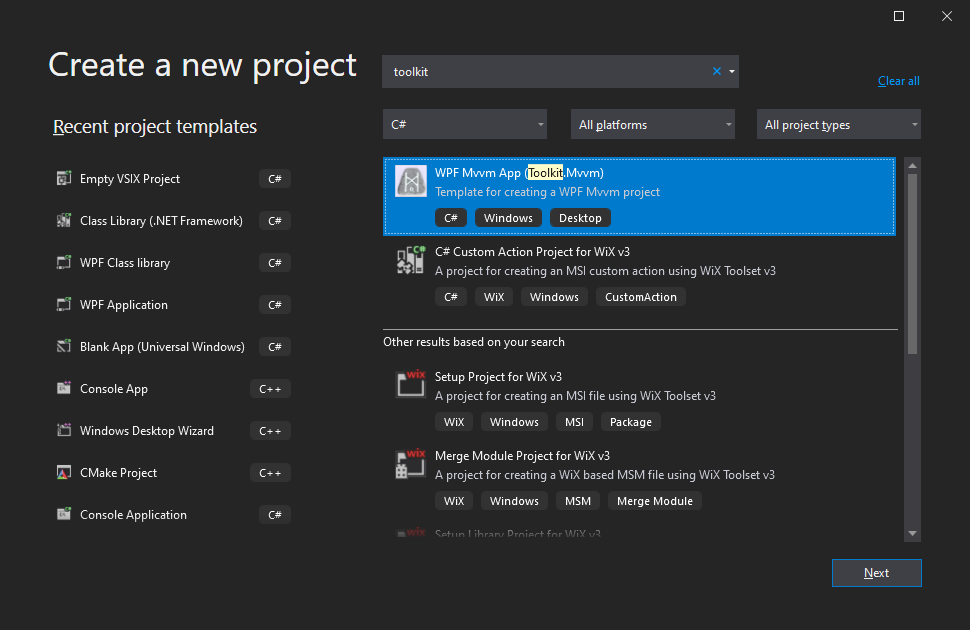Screen dimensions: 970x630
Task: Click Package tag on Setup Project
Action: [x=630, y=422]
